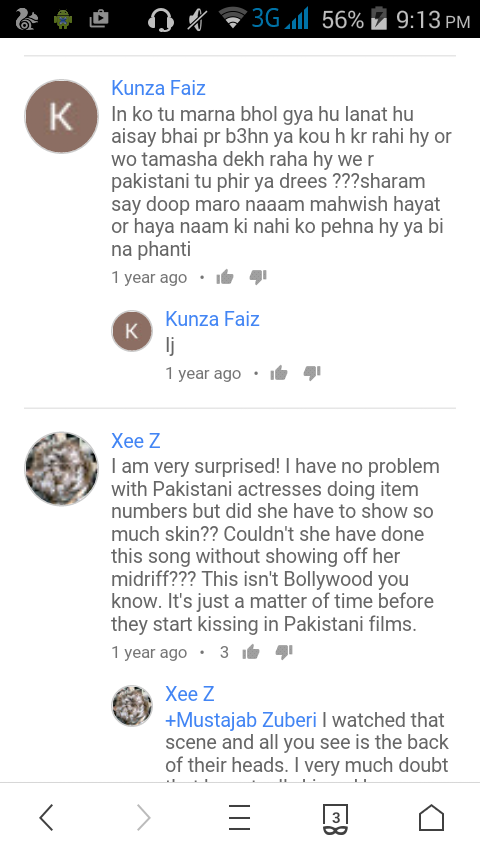Tap the +Mustajab Zuberi mention link
This screenshot has height=854, width=480.
click(x=241, y=720)
